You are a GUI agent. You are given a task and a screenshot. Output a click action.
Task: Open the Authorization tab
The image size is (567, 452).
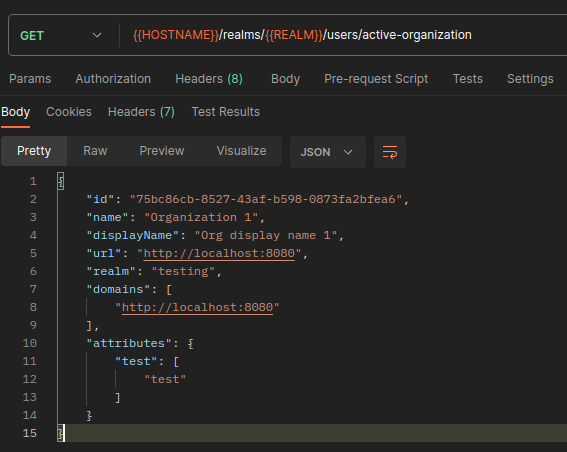pos(113,79)
